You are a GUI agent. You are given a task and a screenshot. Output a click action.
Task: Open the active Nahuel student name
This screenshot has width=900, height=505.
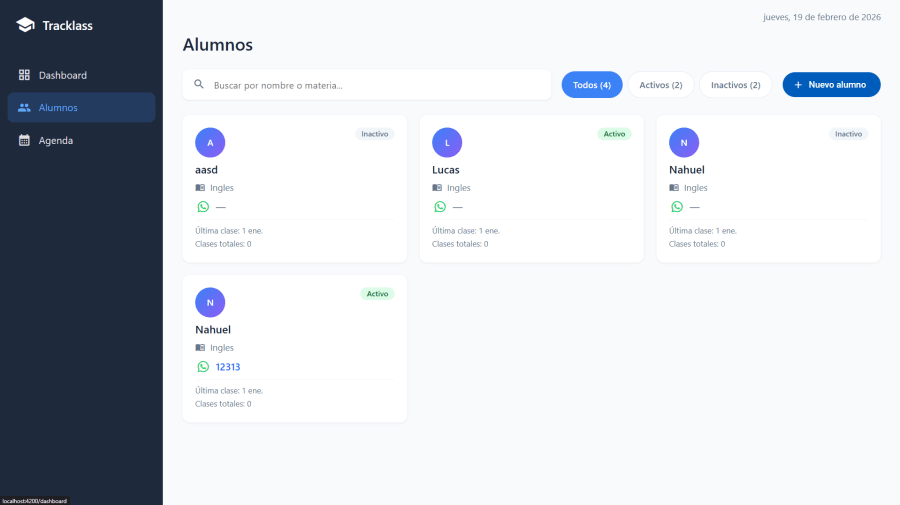click(213, 330)
